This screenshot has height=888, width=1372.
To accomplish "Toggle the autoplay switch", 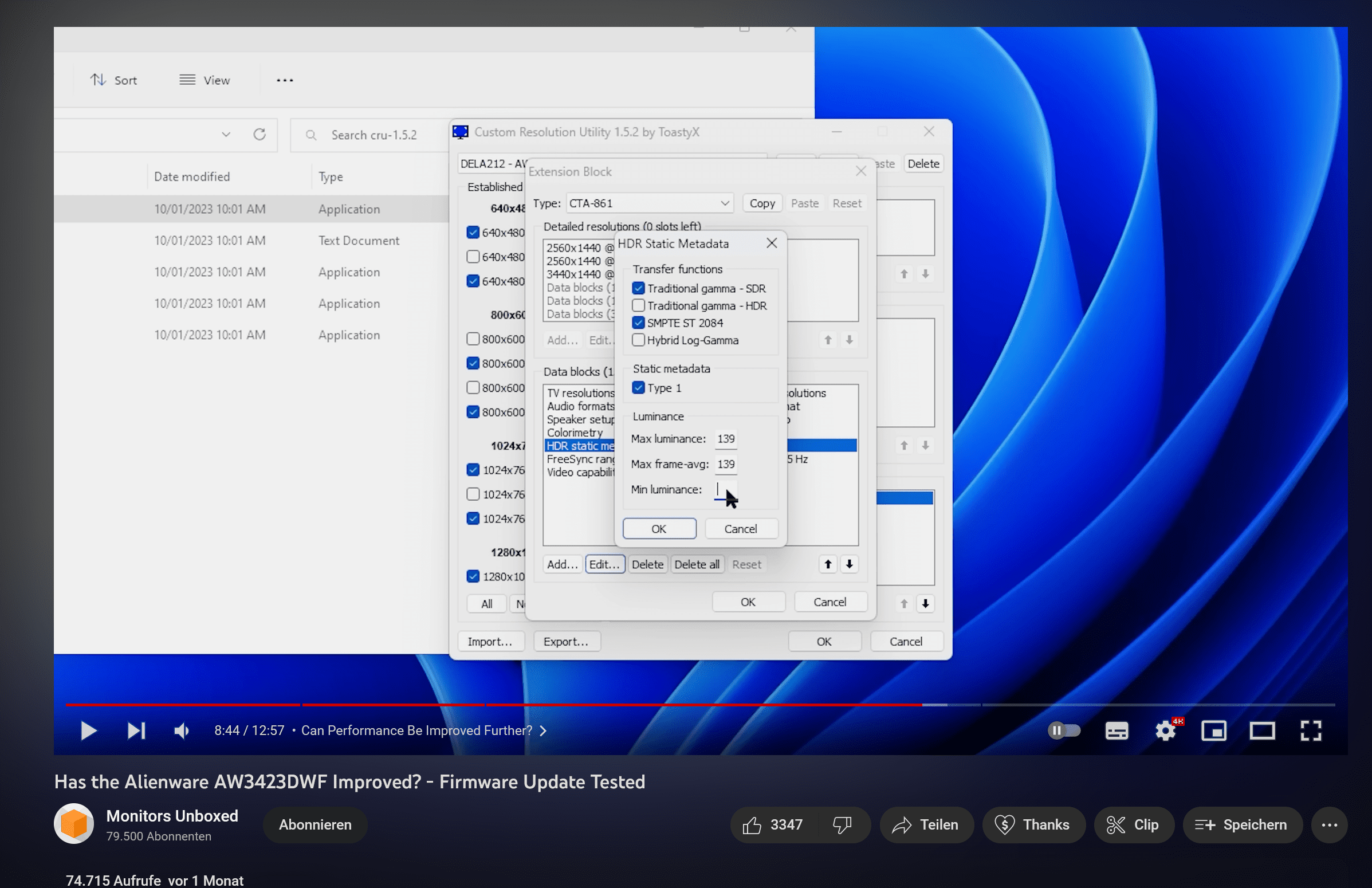I will [x=1064, y=730].
